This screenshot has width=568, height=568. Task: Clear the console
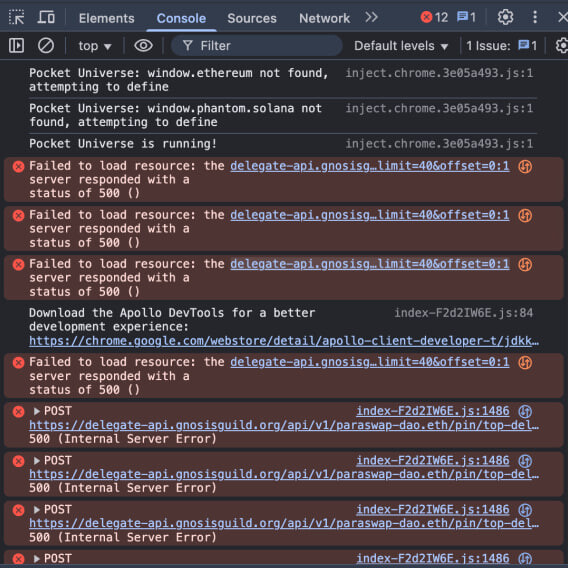(46, 46)
